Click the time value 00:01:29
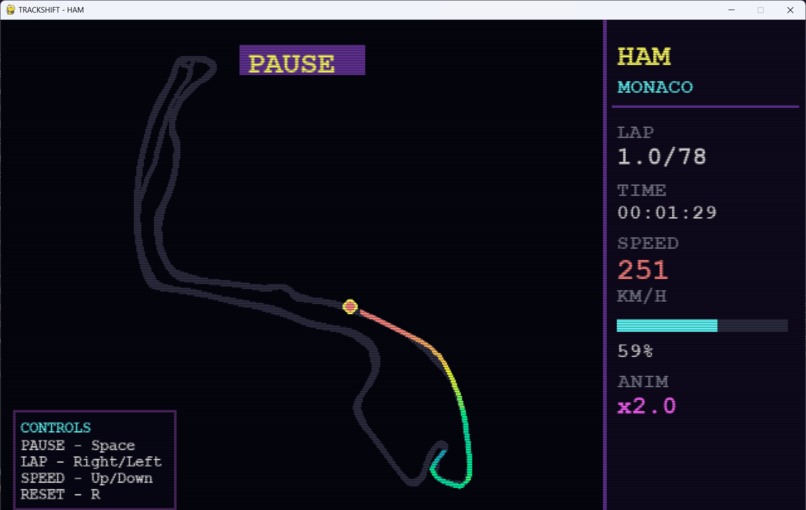This screenshot has height=510, width=806. (x=667, y=212)
